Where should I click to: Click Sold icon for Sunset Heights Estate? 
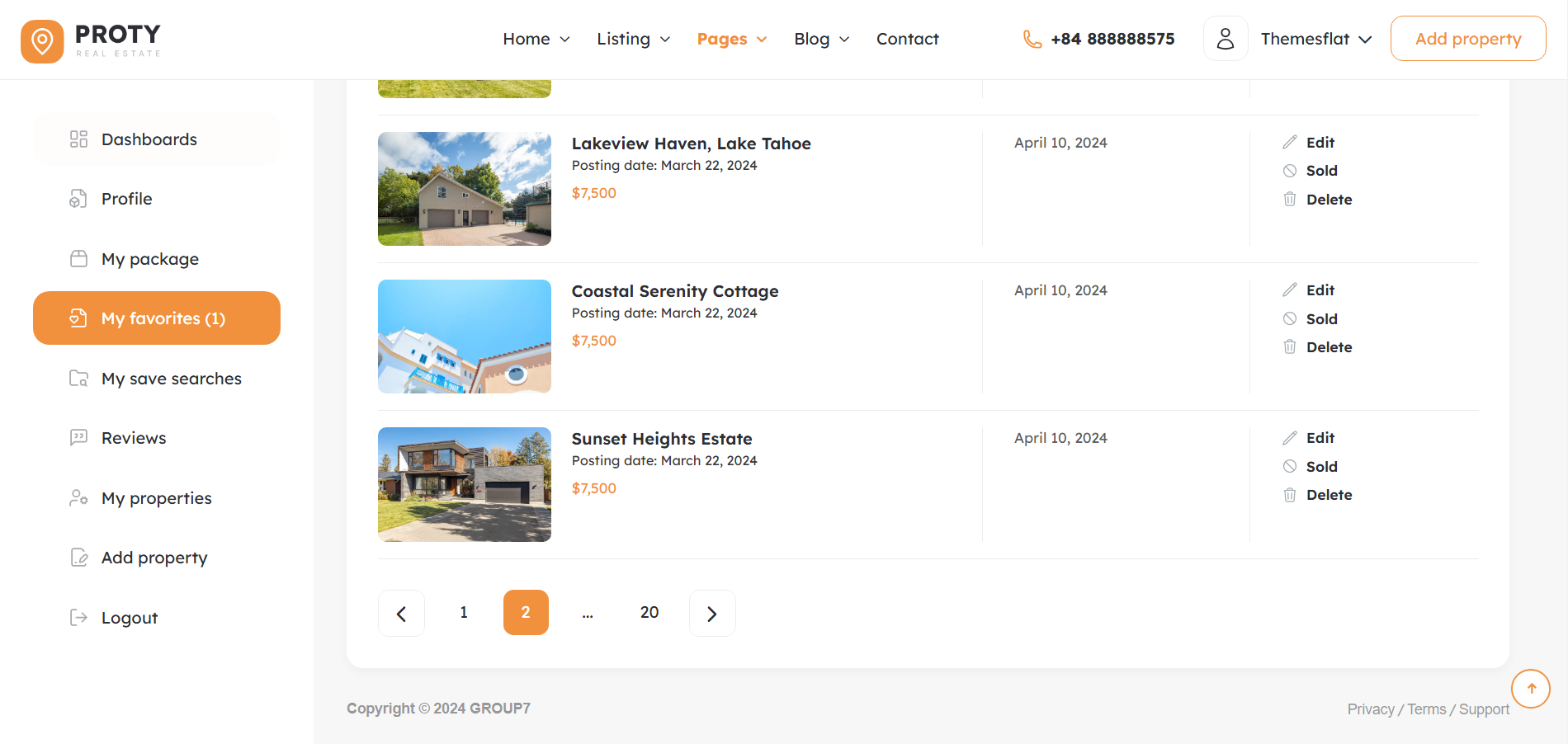[1290, 467]
